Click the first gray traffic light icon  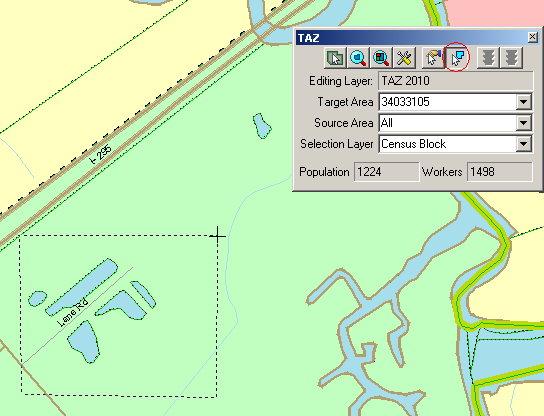coord(488,58)
